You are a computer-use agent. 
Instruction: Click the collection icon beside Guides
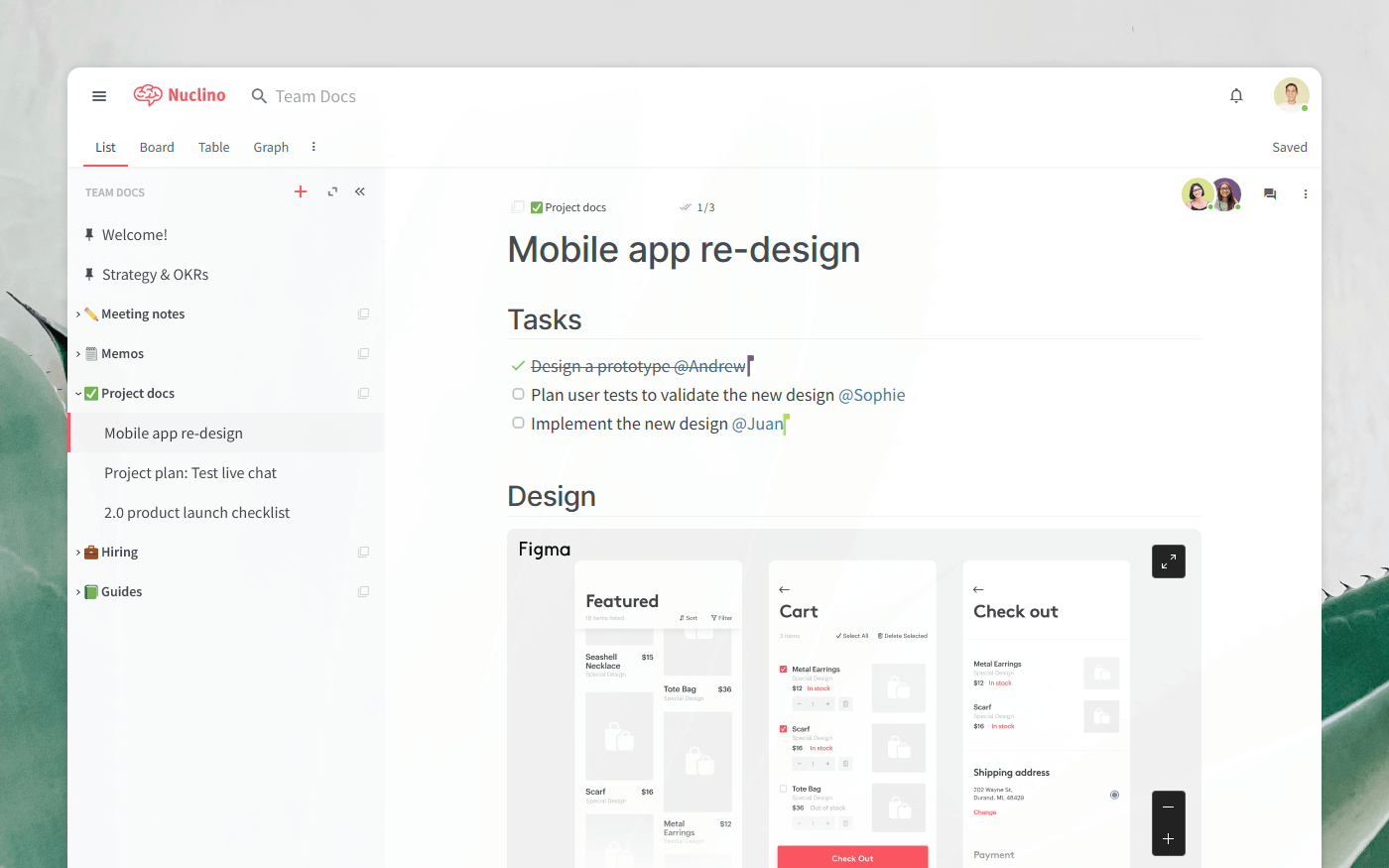tap(363, 592)
